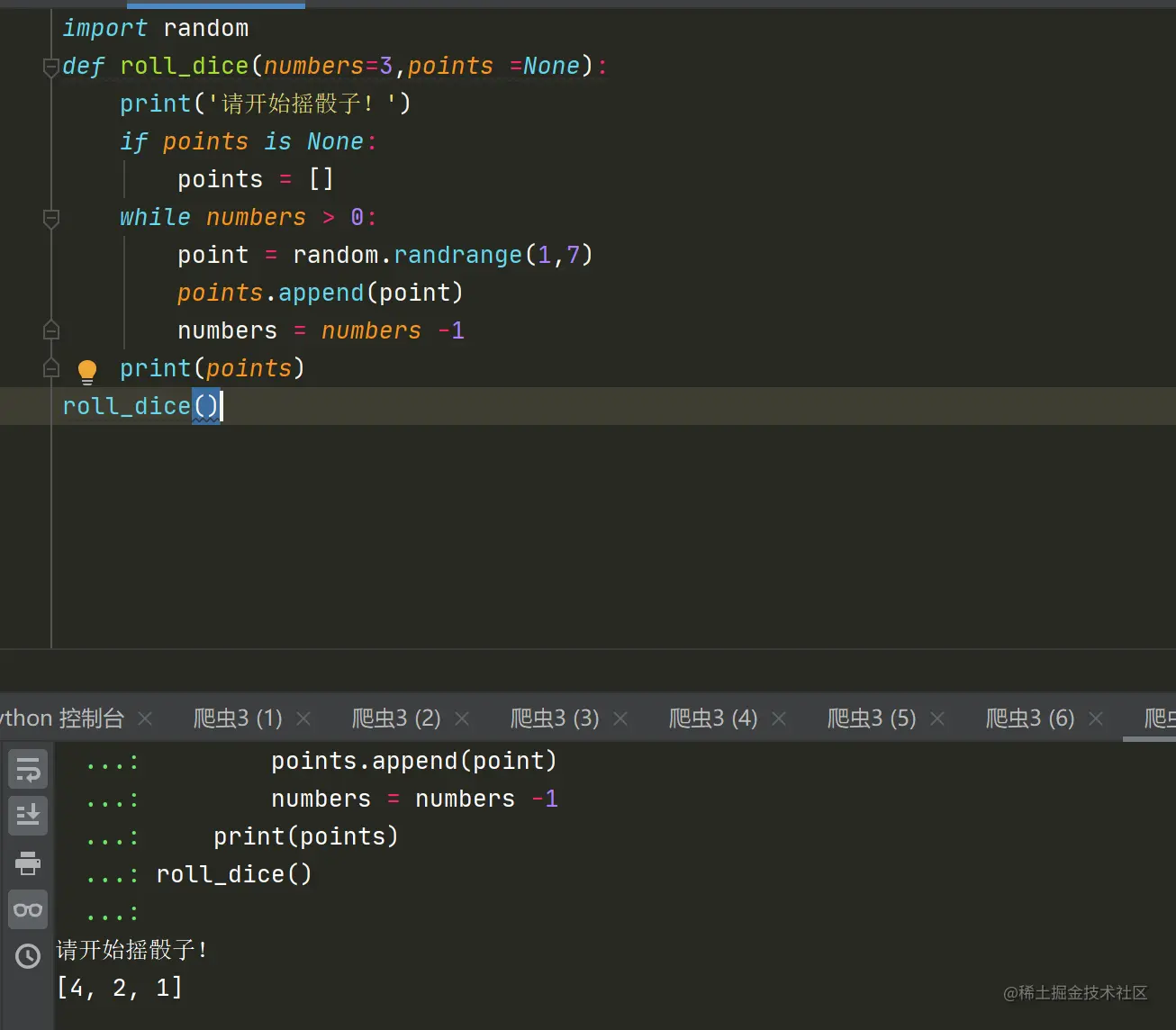
Task: Open the console history clock icon
Action: tap(28, 955)
